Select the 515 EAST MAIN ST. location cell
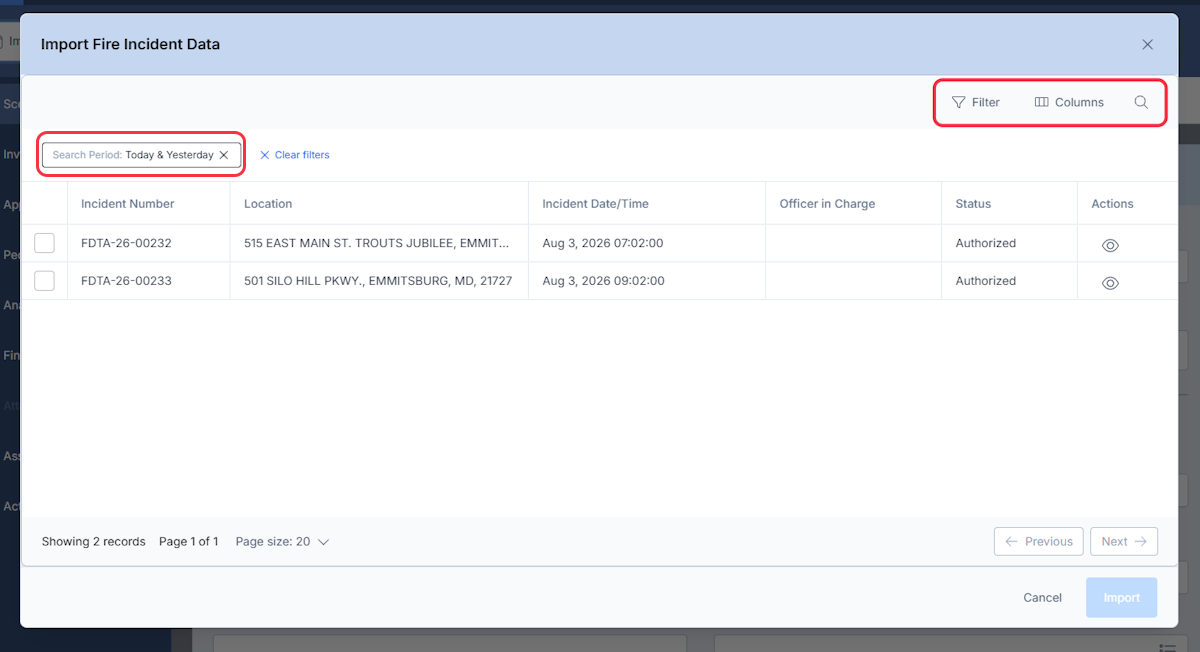This screenshot has width=1200, height=652. tap(379, 243)
